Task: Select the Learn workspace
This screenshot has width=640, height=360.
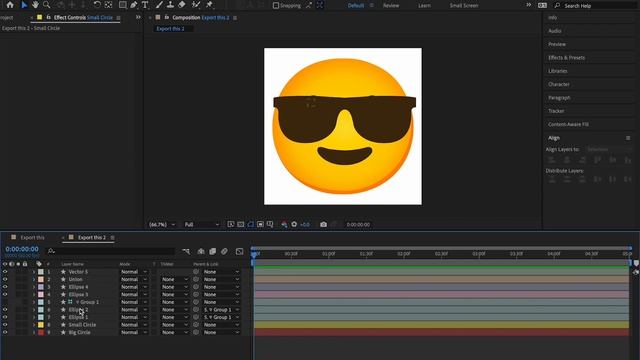Action: [424, 6]
